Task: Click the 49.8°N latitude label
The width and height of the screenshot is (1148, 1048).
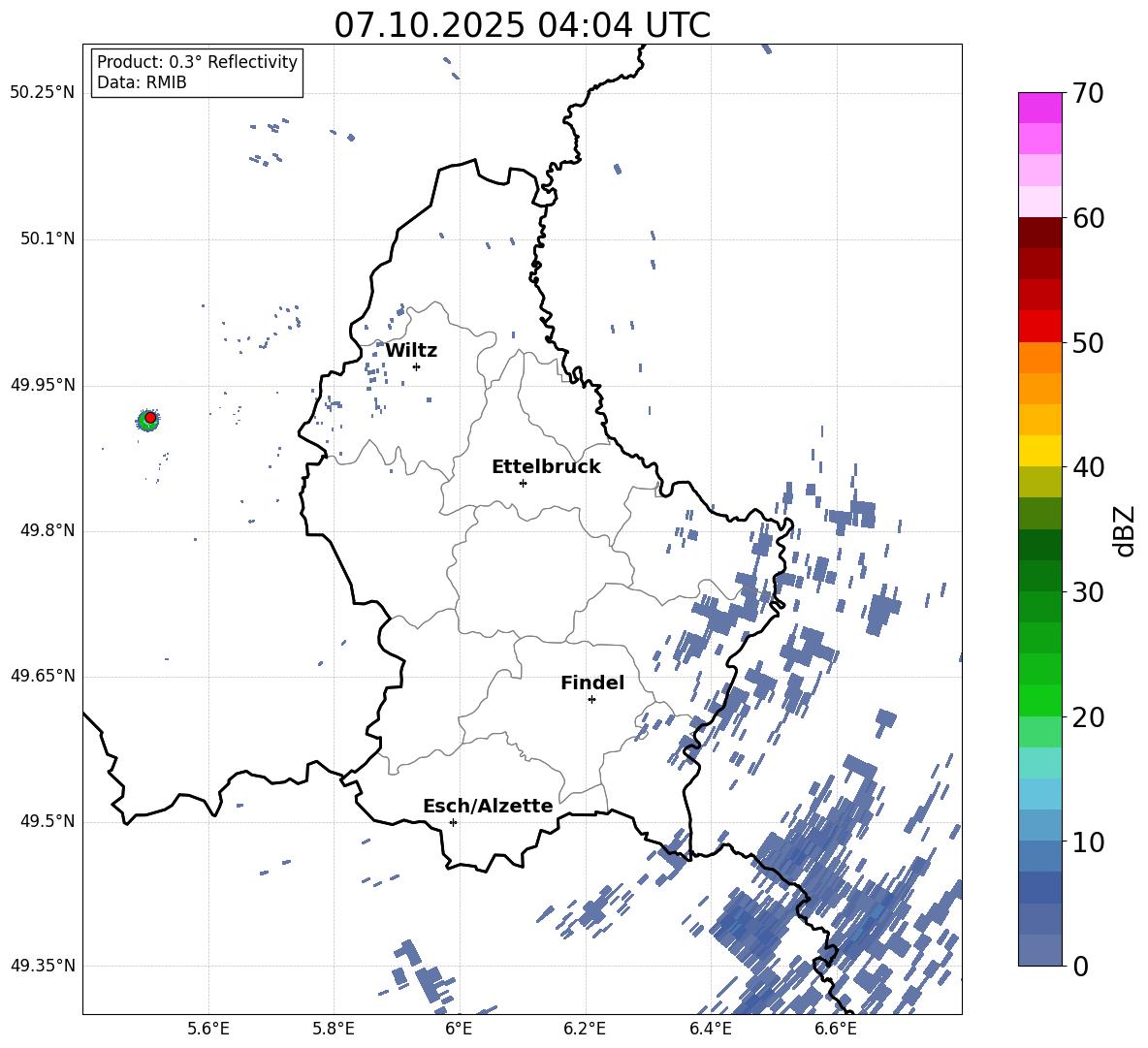Action: (x=48, y=530)
